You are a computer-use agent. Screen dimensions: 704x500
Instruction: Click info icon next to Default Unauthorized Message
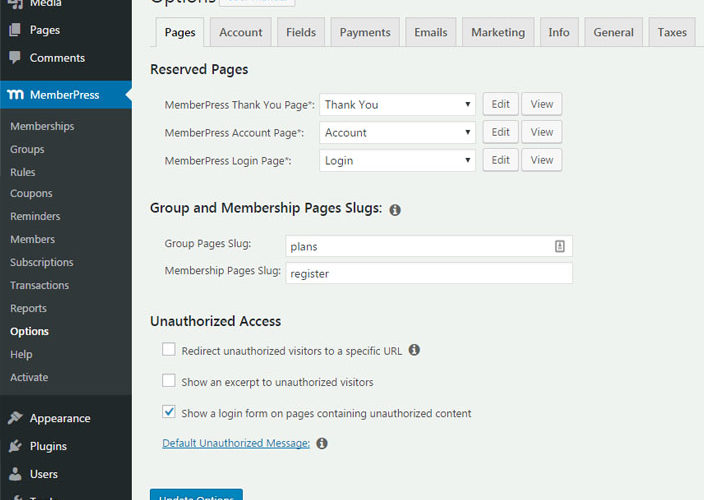pyautogui.click(x=322, y=443)
